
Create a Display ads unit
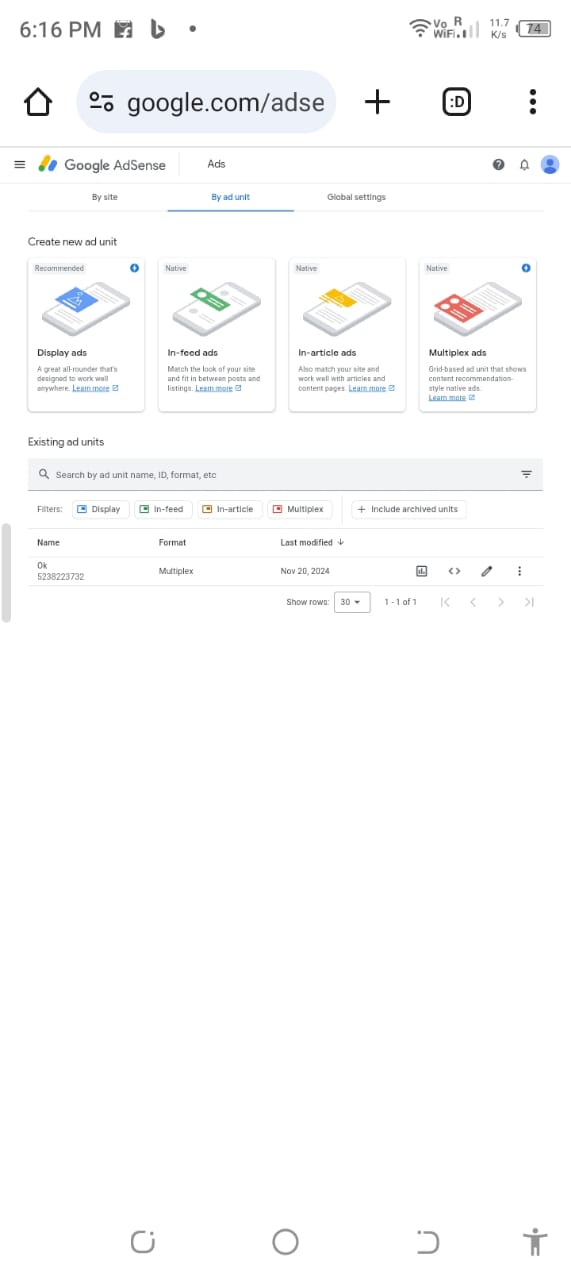tap(86, 334)
